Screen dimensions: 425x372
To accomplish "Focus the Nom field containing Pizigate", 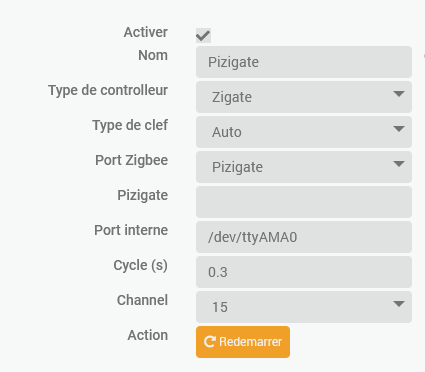I will pos(304,62).
